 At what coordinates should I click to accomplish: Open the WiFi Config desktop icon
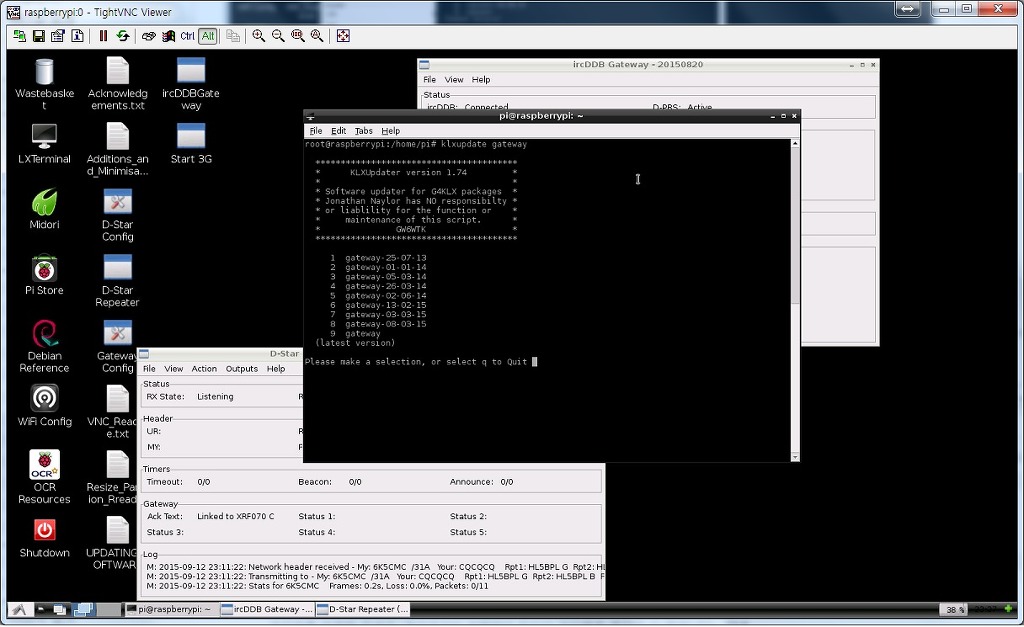coord(44,406)
